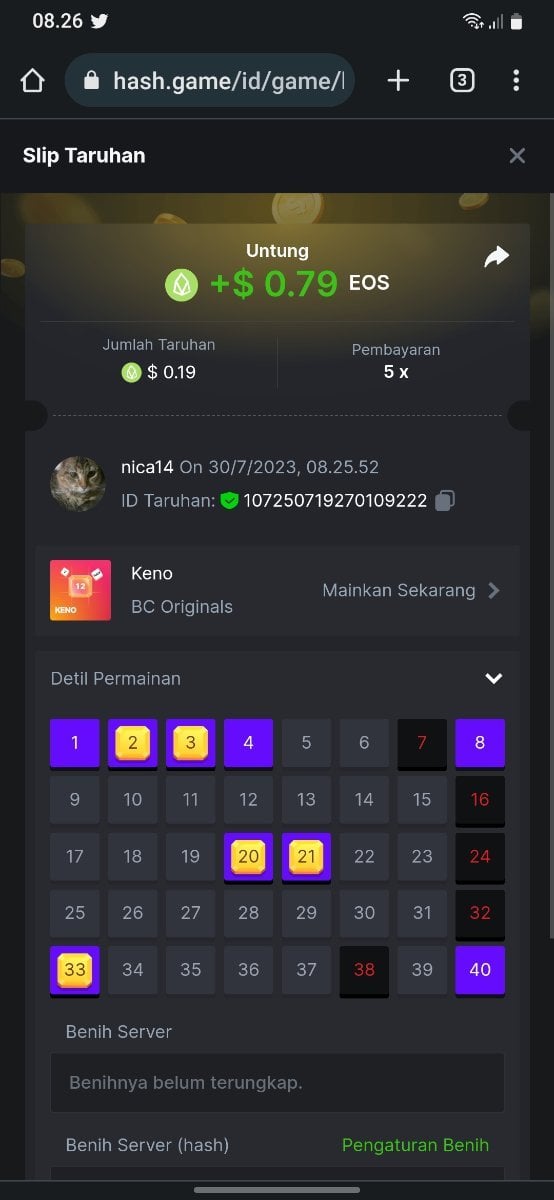Tap the Mainkan Sekarang chevron arrow

coord(493,590)
